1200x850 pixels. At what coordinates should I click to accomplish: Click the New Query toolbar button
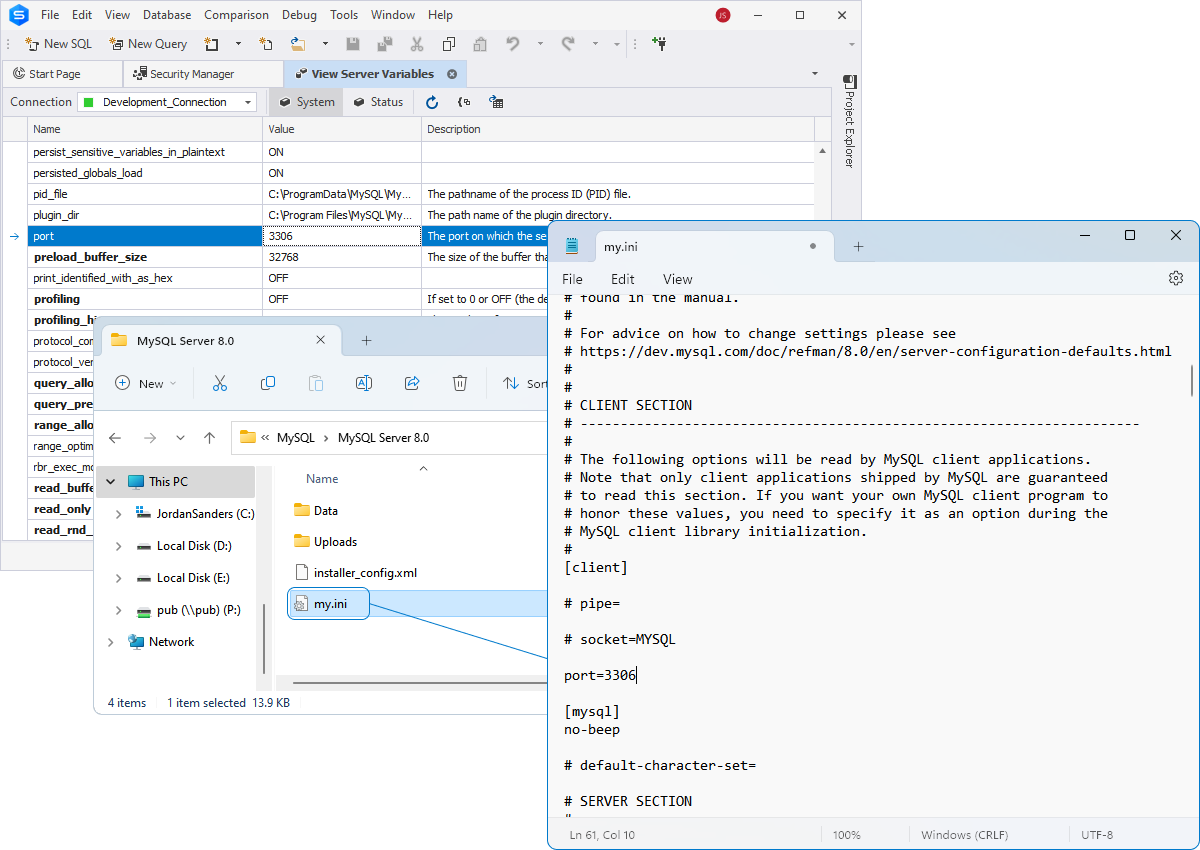pyautogui.click(x=148, y=44)
